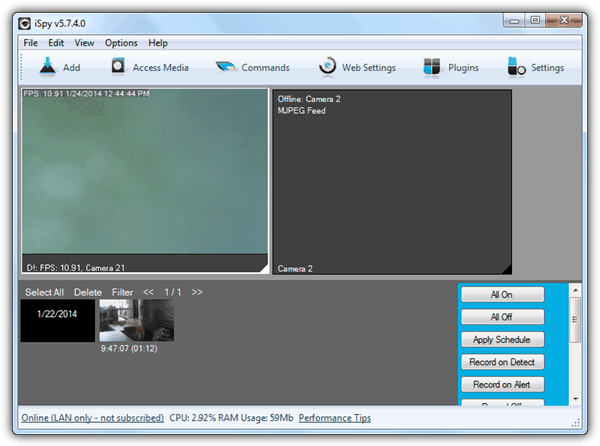Open the Help menu
Screen dimensions: 600x446
pyautogui.click(x=158, y=43)
